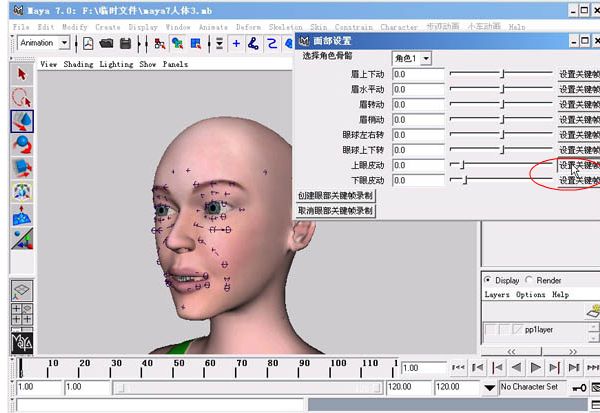Screen dimensions: 600x413
Task: Switch to four view layout
Action: pos(22,314)
